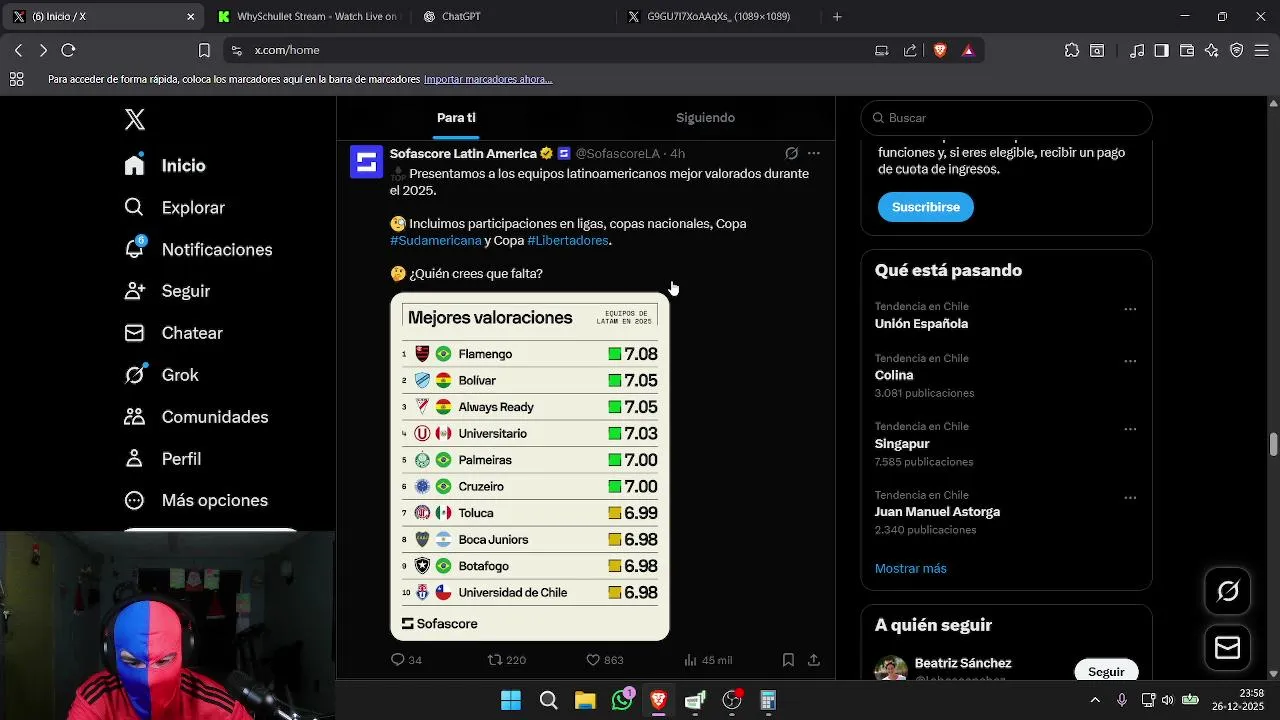Open the apps grid icon in the bookmarks bar

coord(17,79)
